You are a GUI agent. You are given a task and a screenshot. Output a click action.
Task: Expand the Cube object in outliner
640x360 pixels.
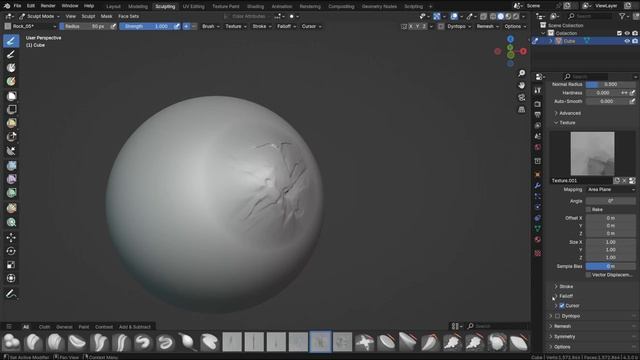[551, 41]
